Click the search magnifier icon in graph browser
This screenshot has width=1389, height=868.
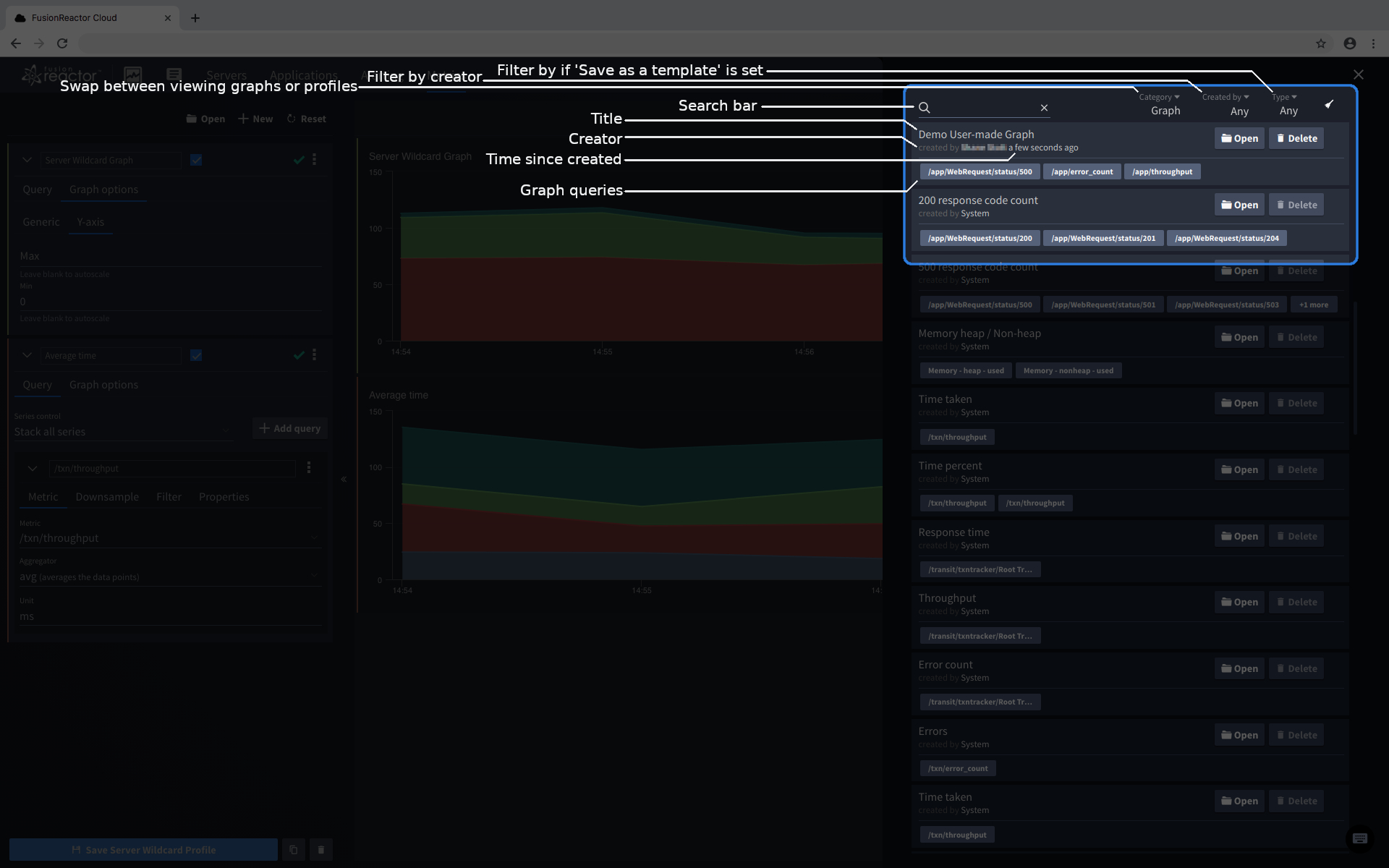[924, 108]
